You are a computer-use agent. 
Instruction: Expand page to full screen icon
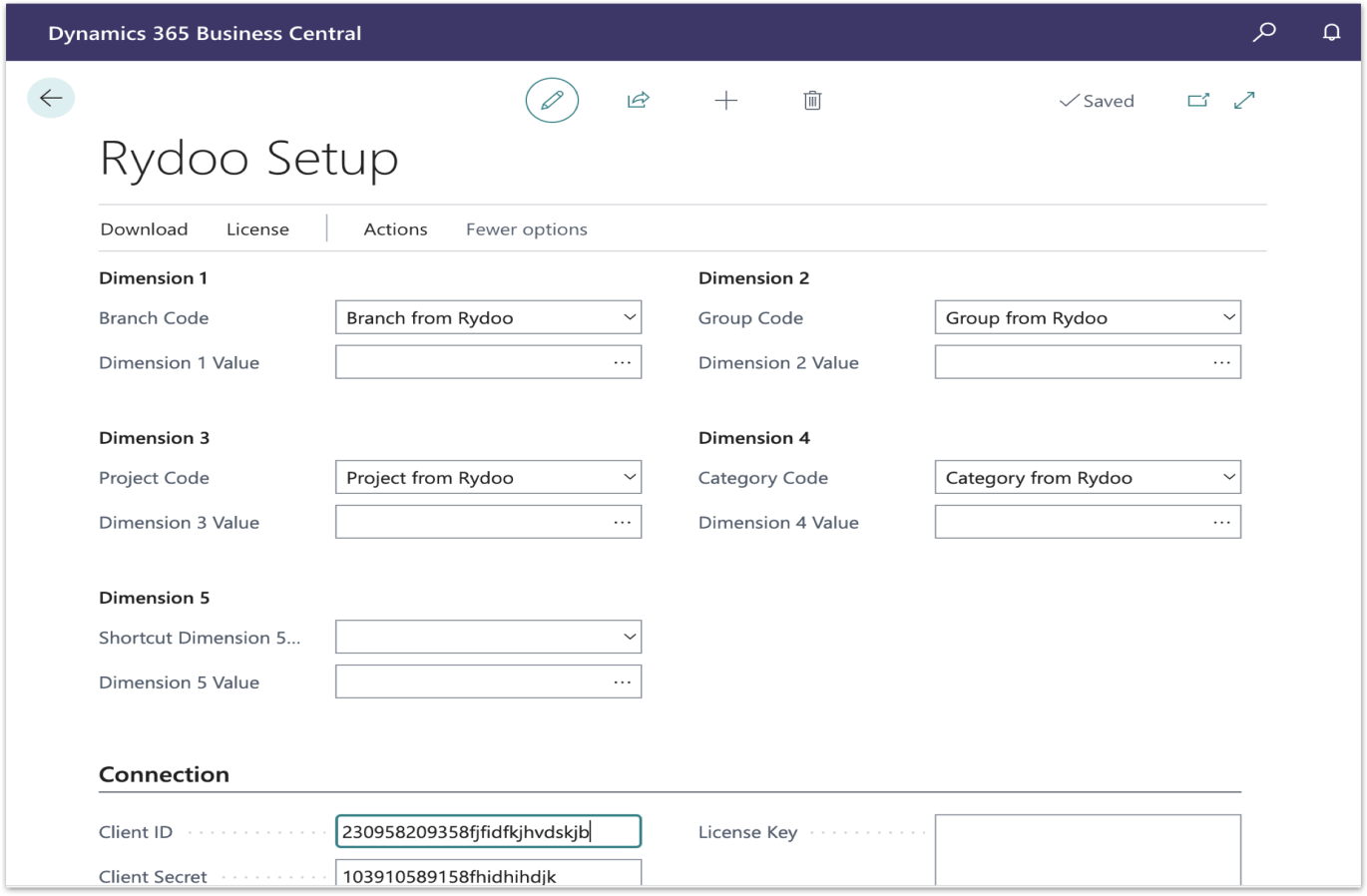(x=1243, y=100)
